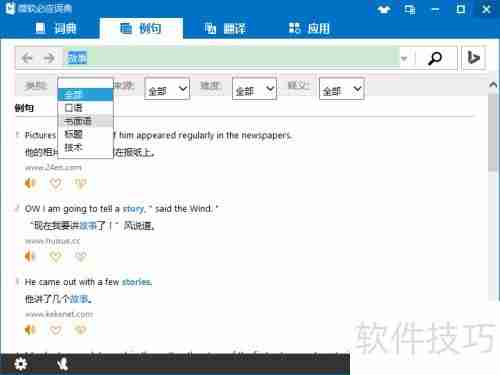Play audio for the 'Pictures' sentence
The image size is (500, 375).
pyautogui.click(x=30, y=183)
